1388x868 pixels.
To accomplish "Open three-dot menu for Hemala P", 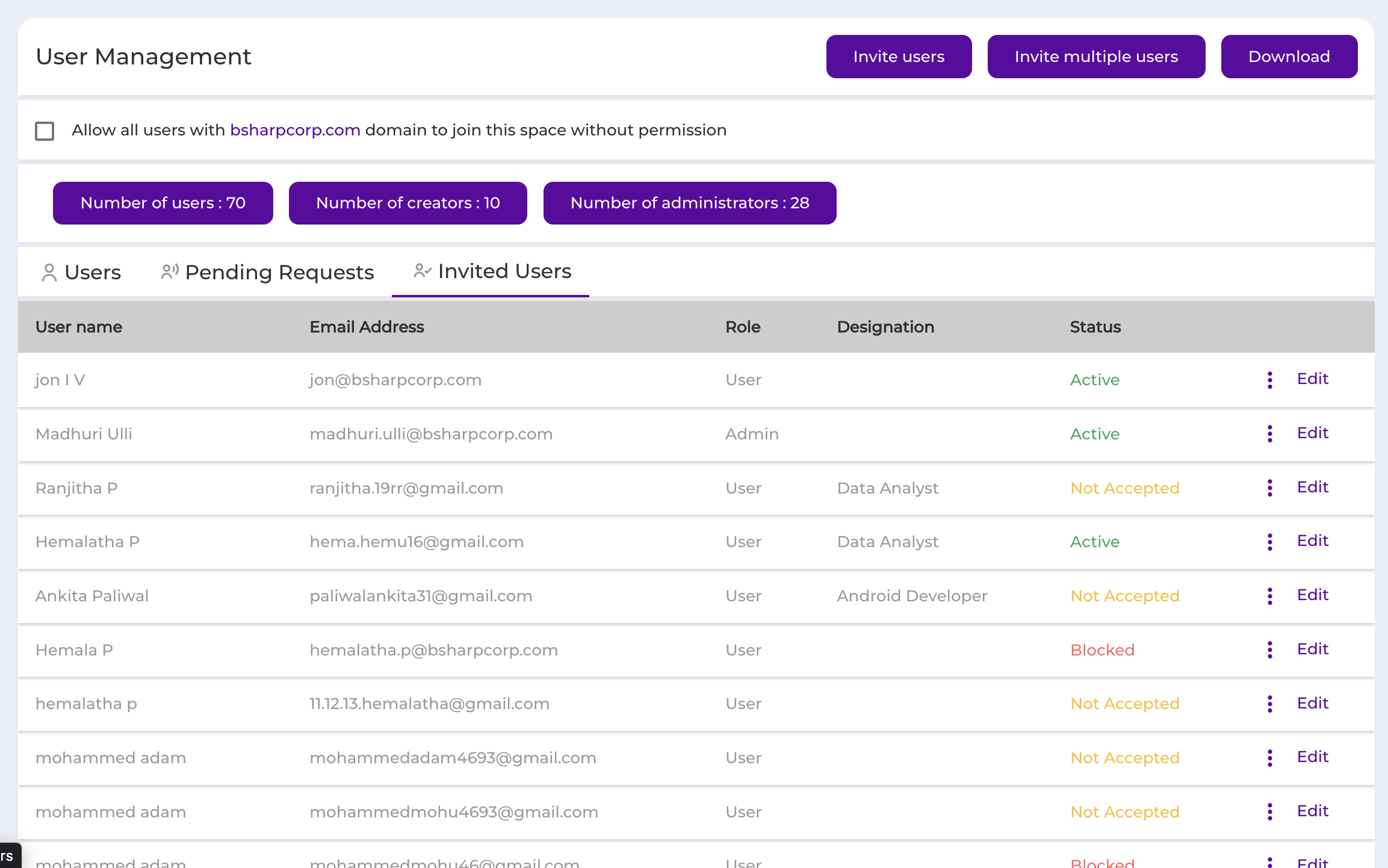I will (1270, 649).
